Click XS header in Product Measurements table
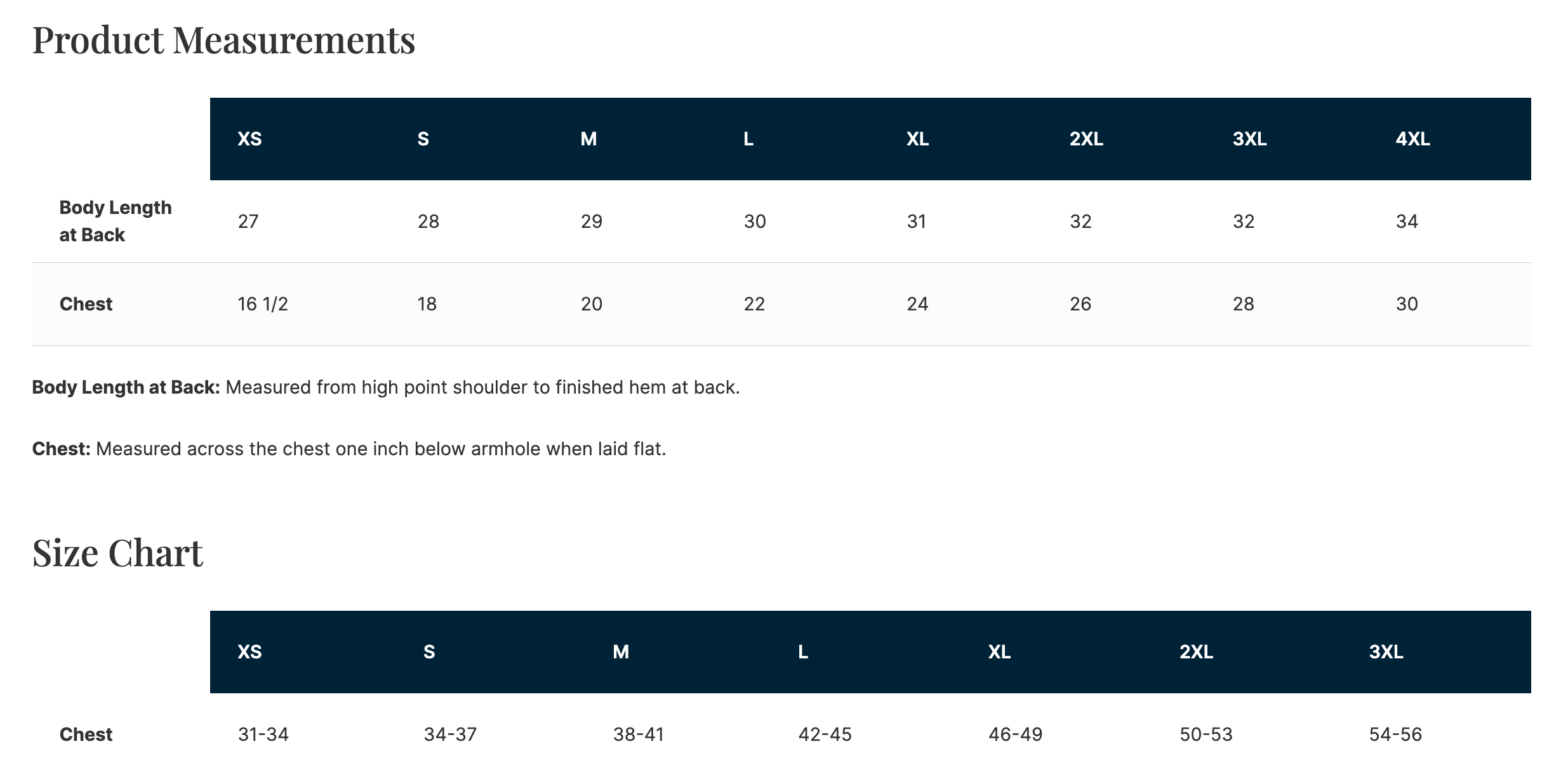1568x772 pixels. 249,139
